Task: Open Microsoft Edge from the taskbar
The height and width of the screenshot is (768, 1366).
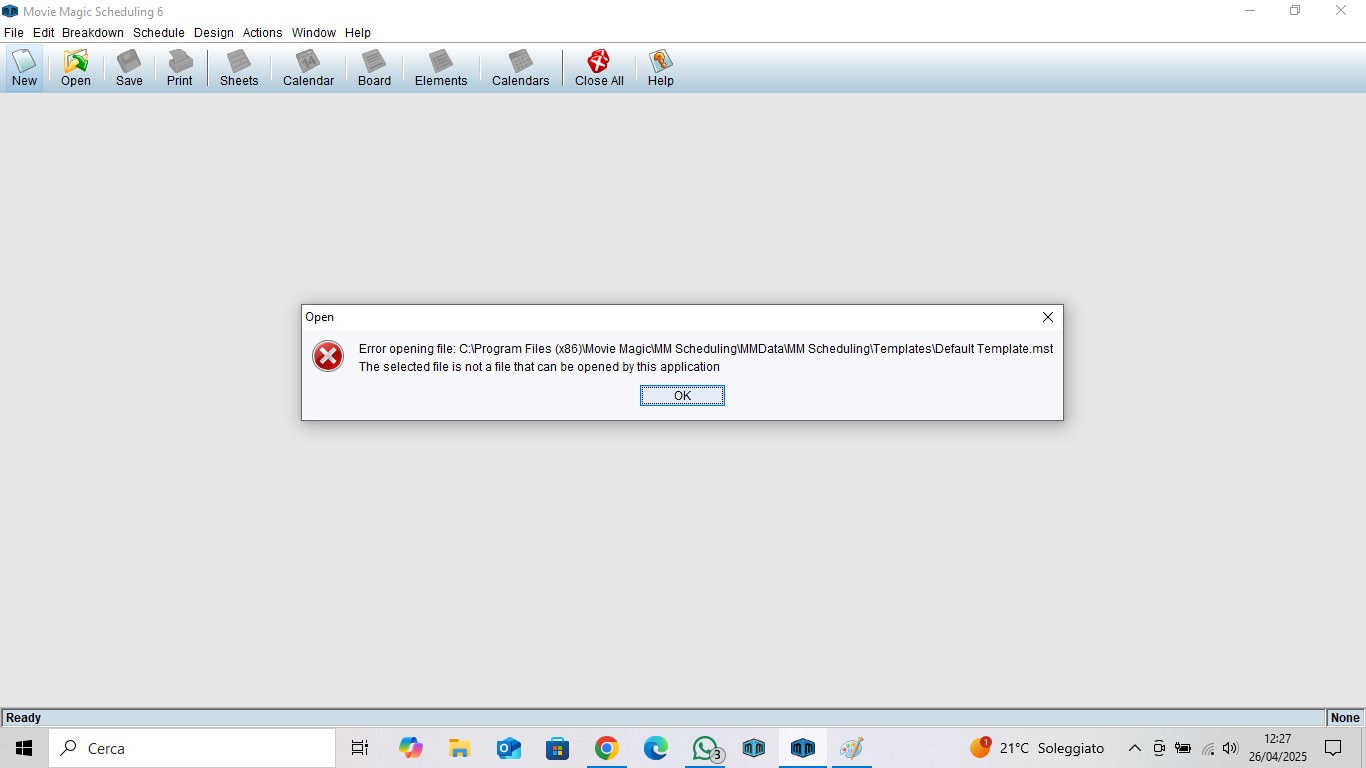Action: (x=655, y=748)
